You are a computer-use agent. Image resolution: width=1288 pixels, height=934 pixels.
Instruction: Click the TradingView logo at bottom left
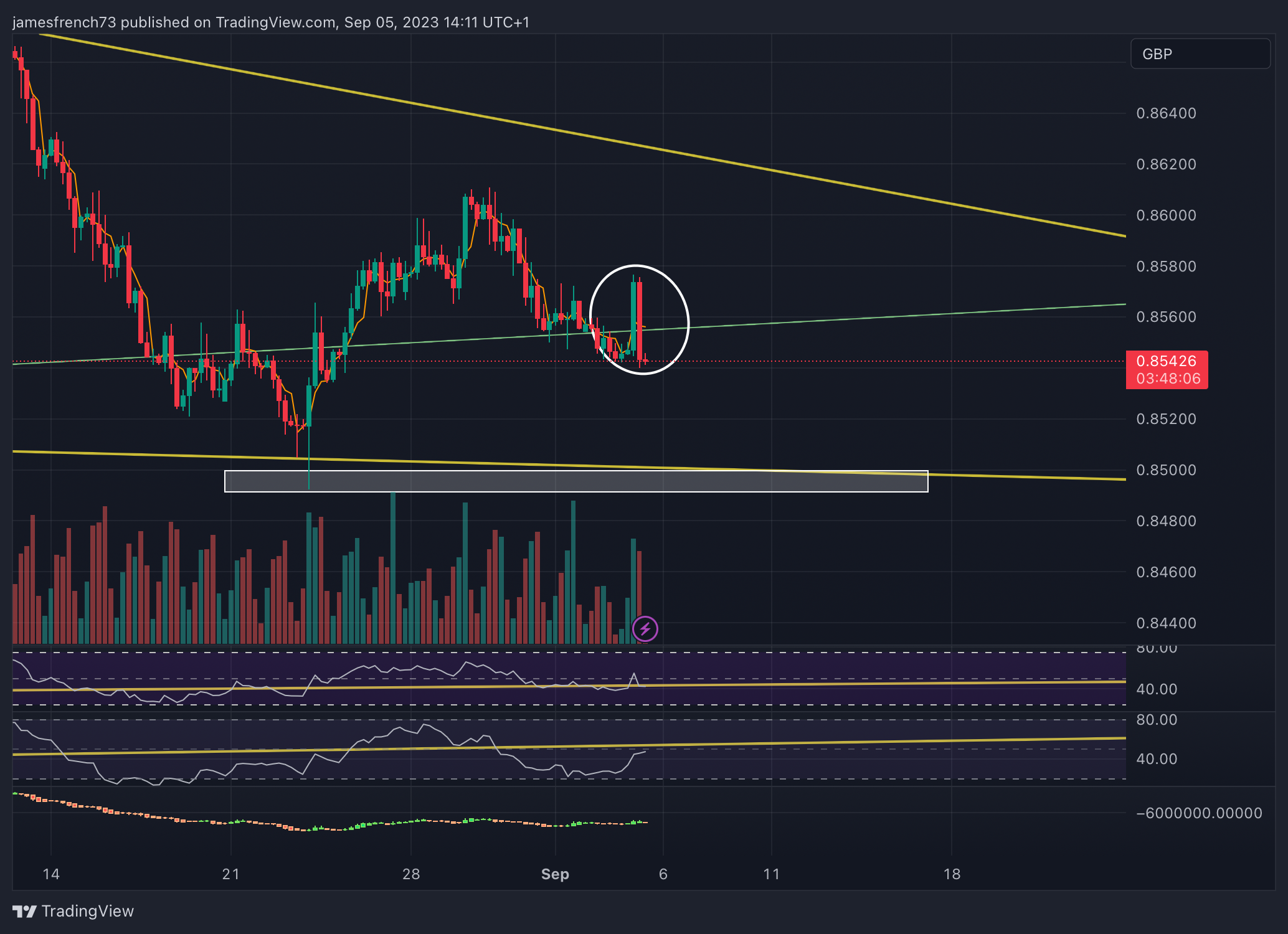[73, 911]
